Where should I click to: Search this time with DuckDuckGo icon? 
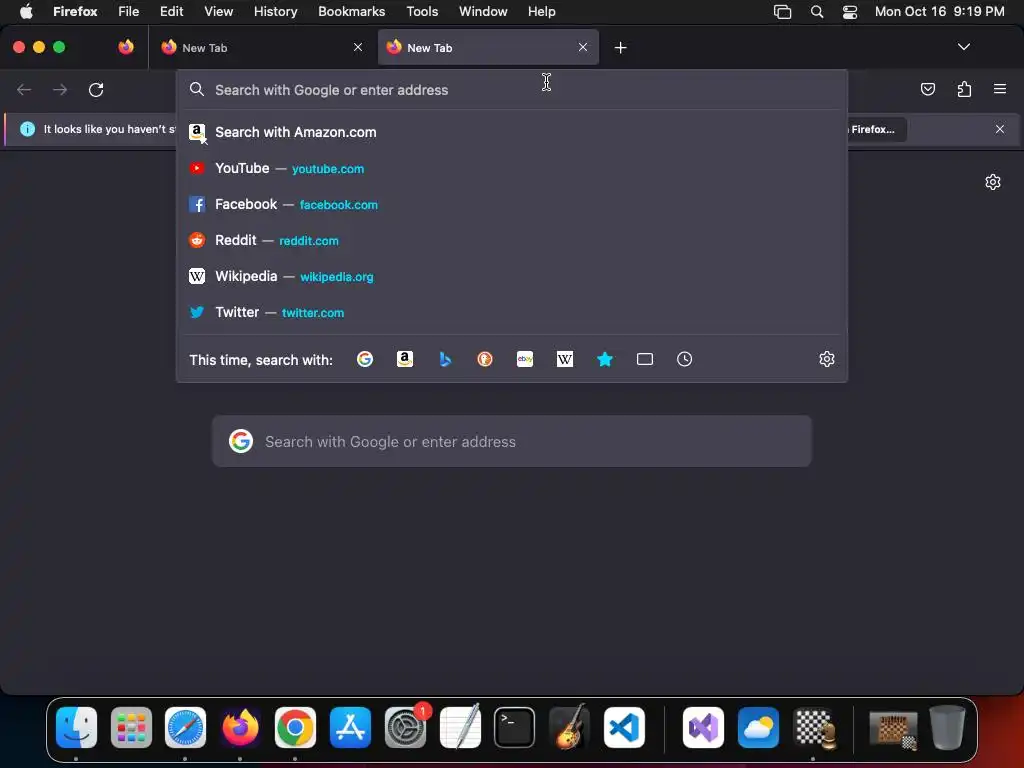tap(485, 359)
